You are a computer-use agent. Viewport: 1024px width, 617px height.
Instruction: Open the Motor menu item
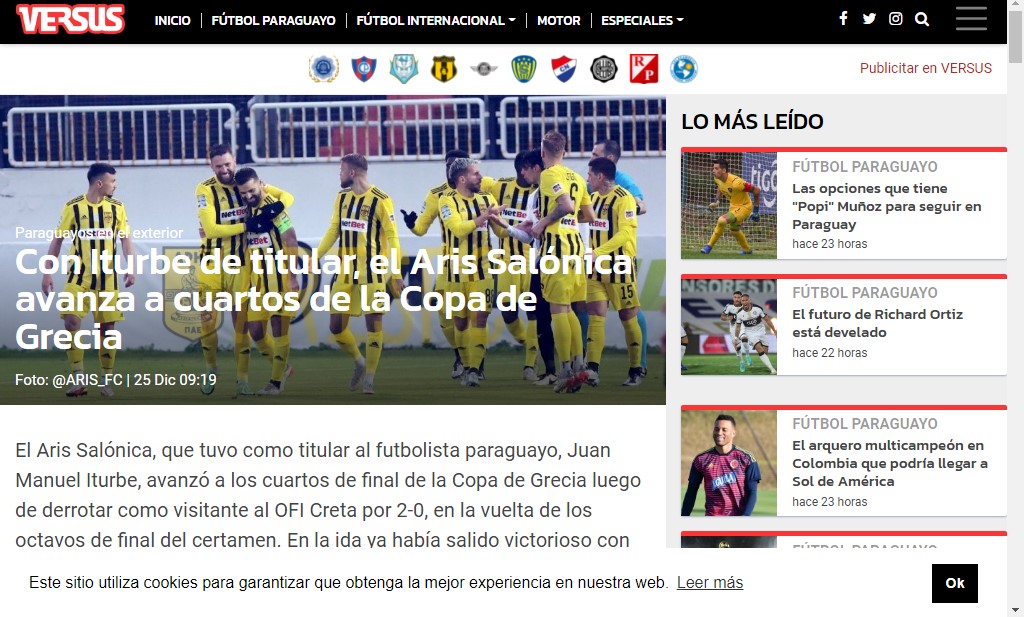558,20
